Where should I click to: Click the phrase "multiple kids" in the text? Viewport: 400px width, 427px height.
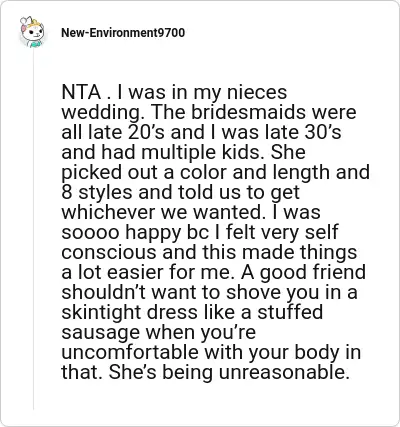[203, 152]
